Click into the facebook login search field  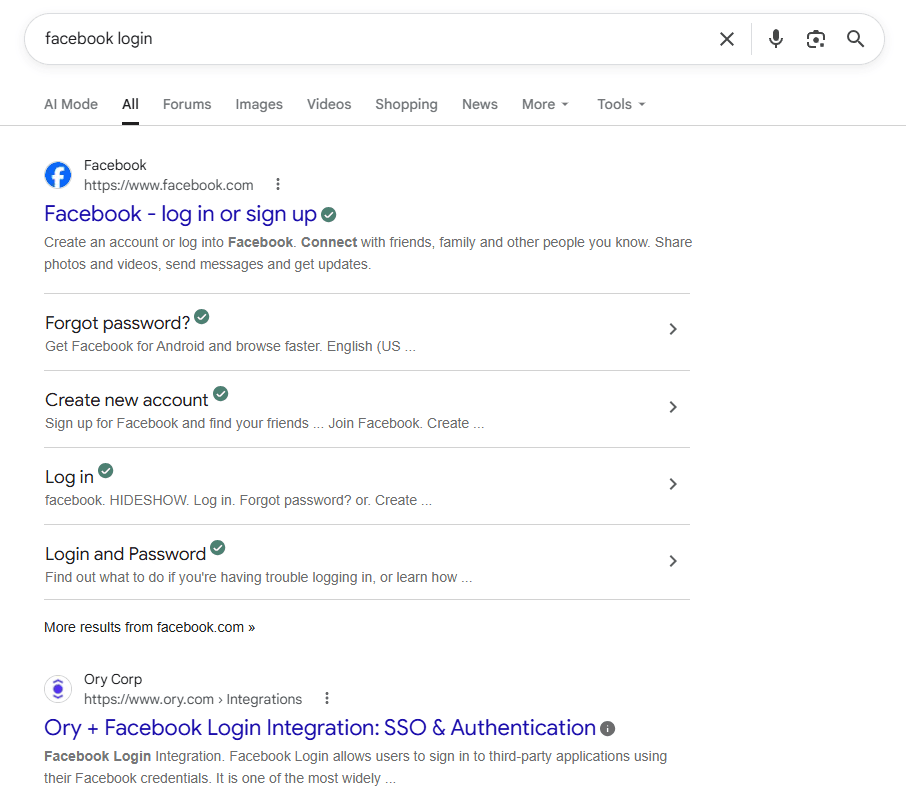[370, 39]
